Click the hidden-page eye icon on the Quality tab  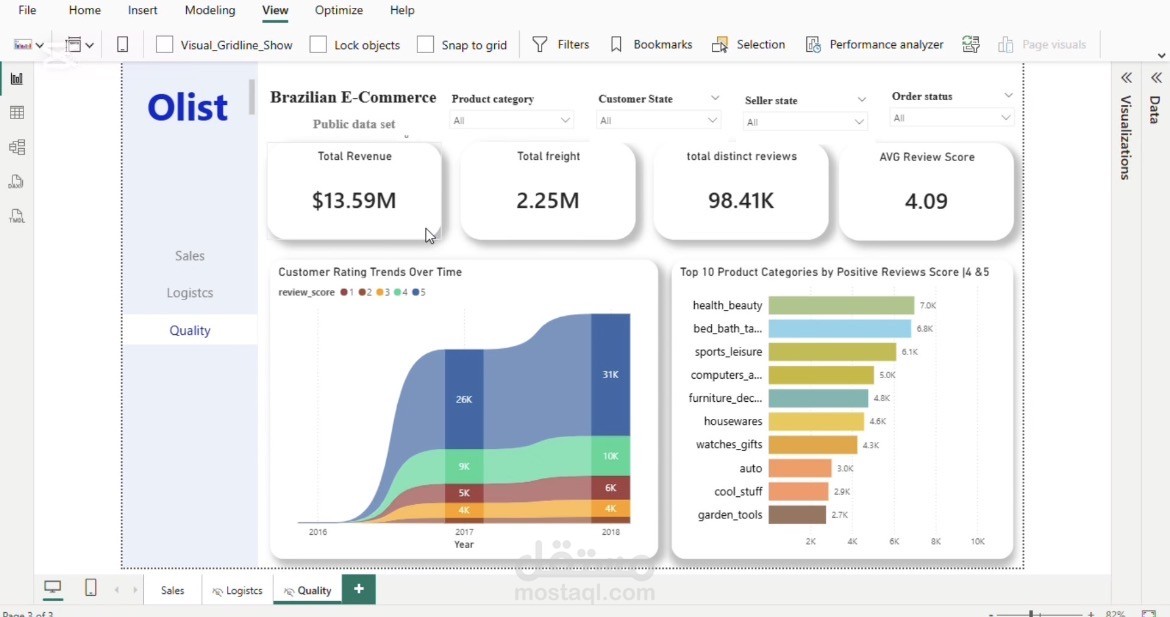coord(289,592)
